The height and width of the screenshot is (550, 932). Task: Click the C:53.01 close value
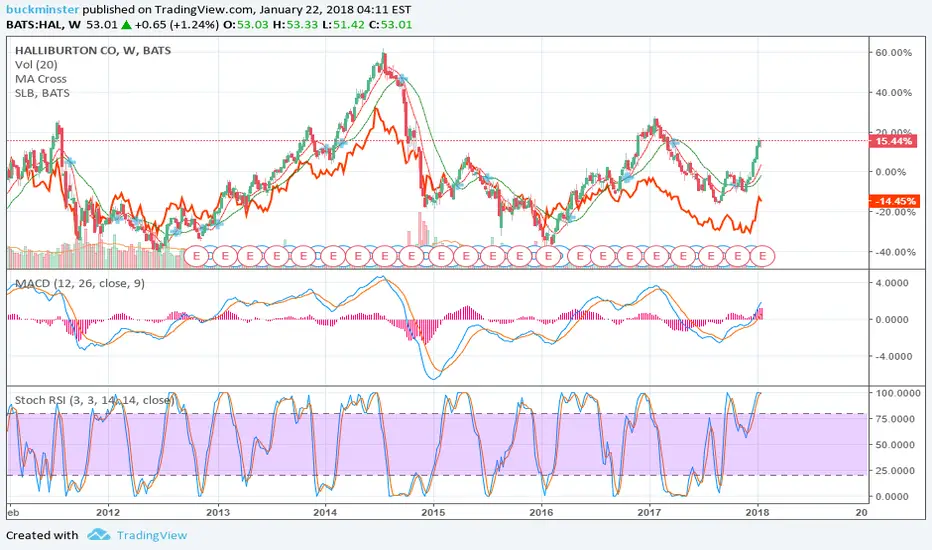390,25
